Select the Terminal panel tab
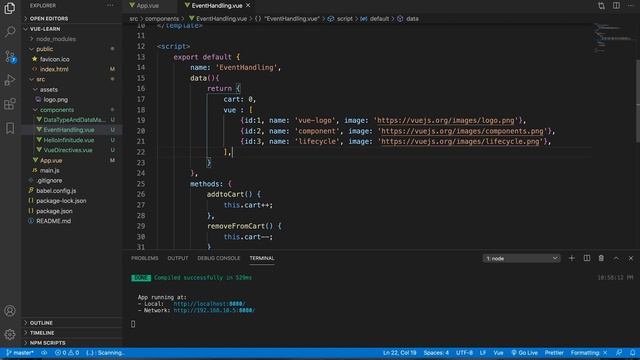640x360 pixels. (x=262, y=258)
